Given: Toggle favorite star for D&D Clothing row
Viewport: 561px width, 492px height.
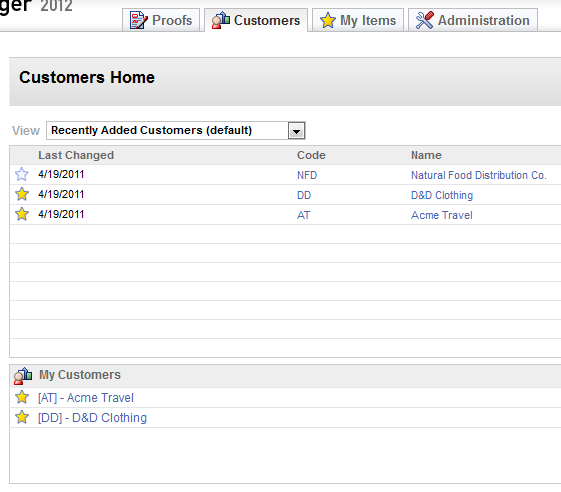Looking at the screenshot, I should tap(22, 194).
